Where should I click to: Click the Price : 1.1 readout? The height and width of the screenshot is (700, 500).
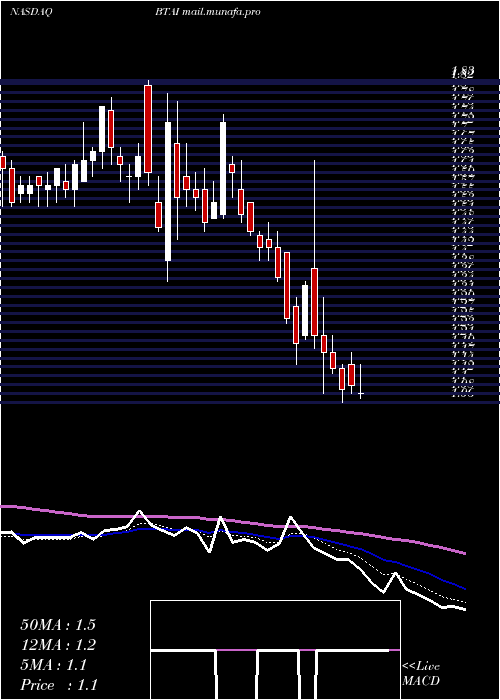click(x=59, y=685)
